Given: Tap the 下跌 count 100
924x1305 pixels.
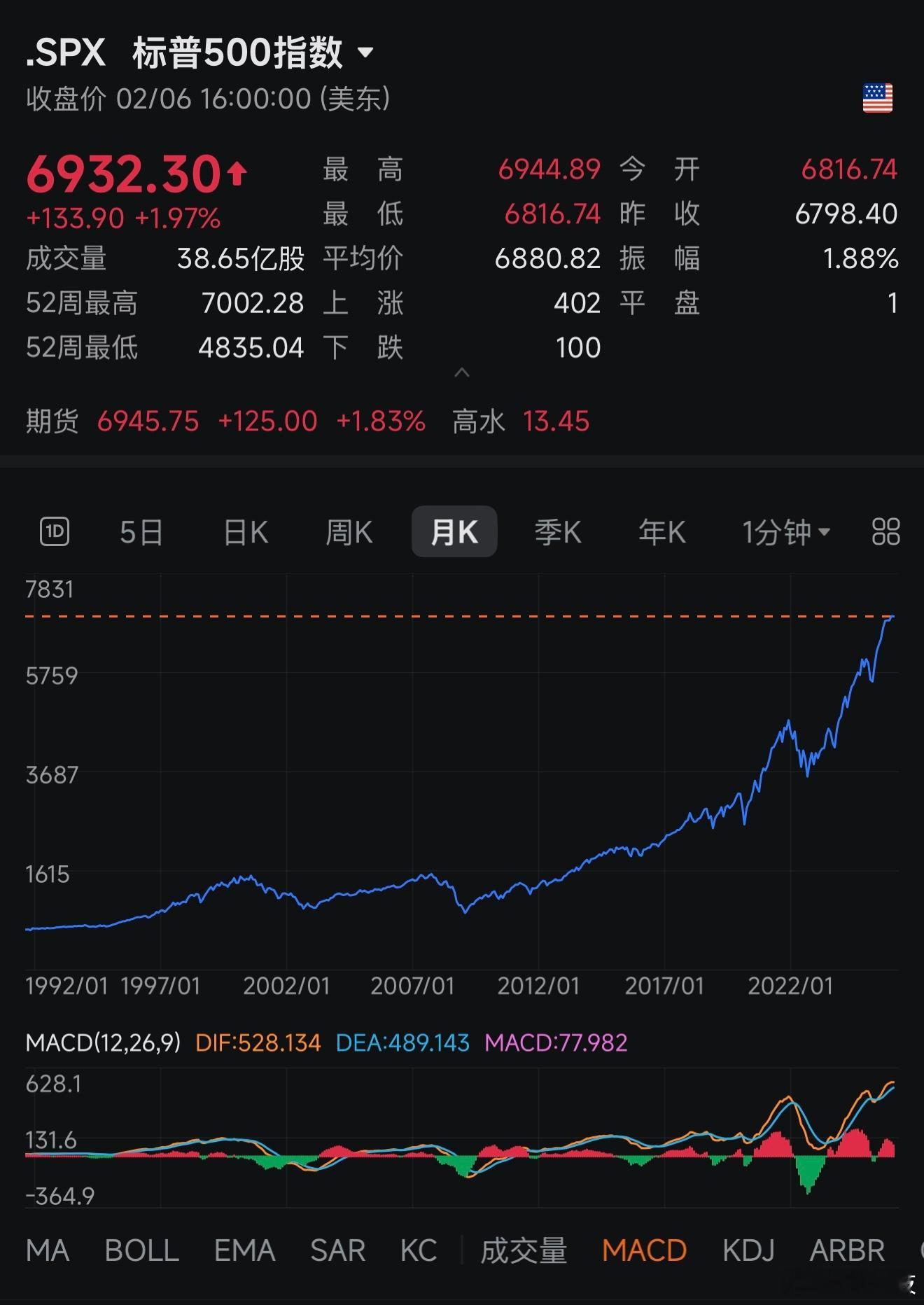Looking at the screenshot, I should click(x=578, y=348).
